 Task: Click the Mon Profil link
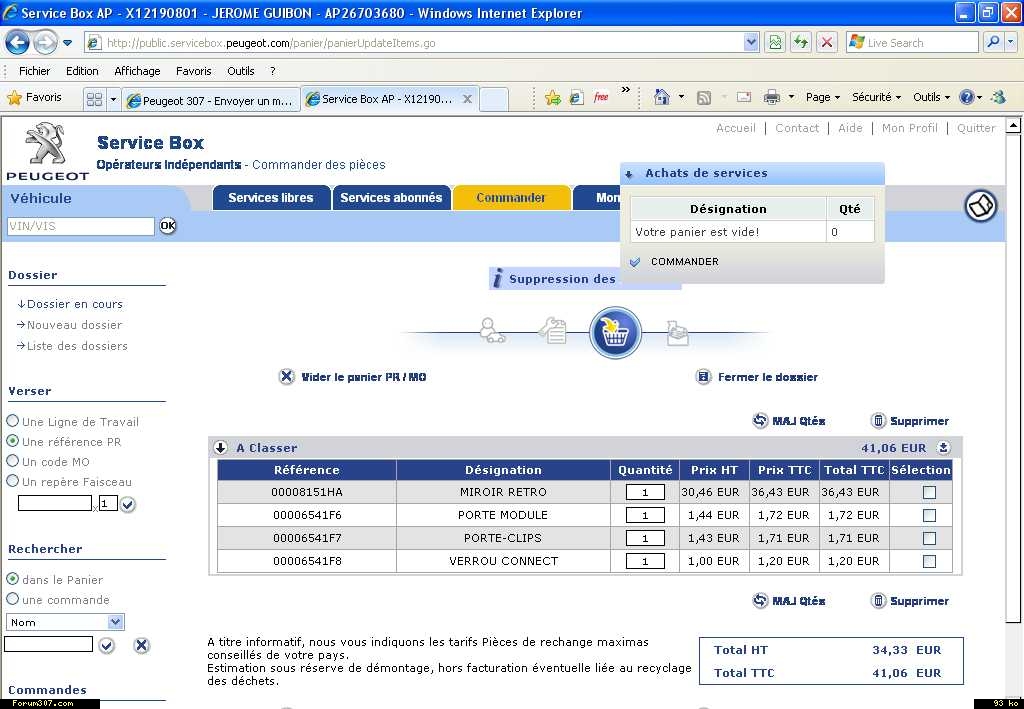(x=909, y=128)
